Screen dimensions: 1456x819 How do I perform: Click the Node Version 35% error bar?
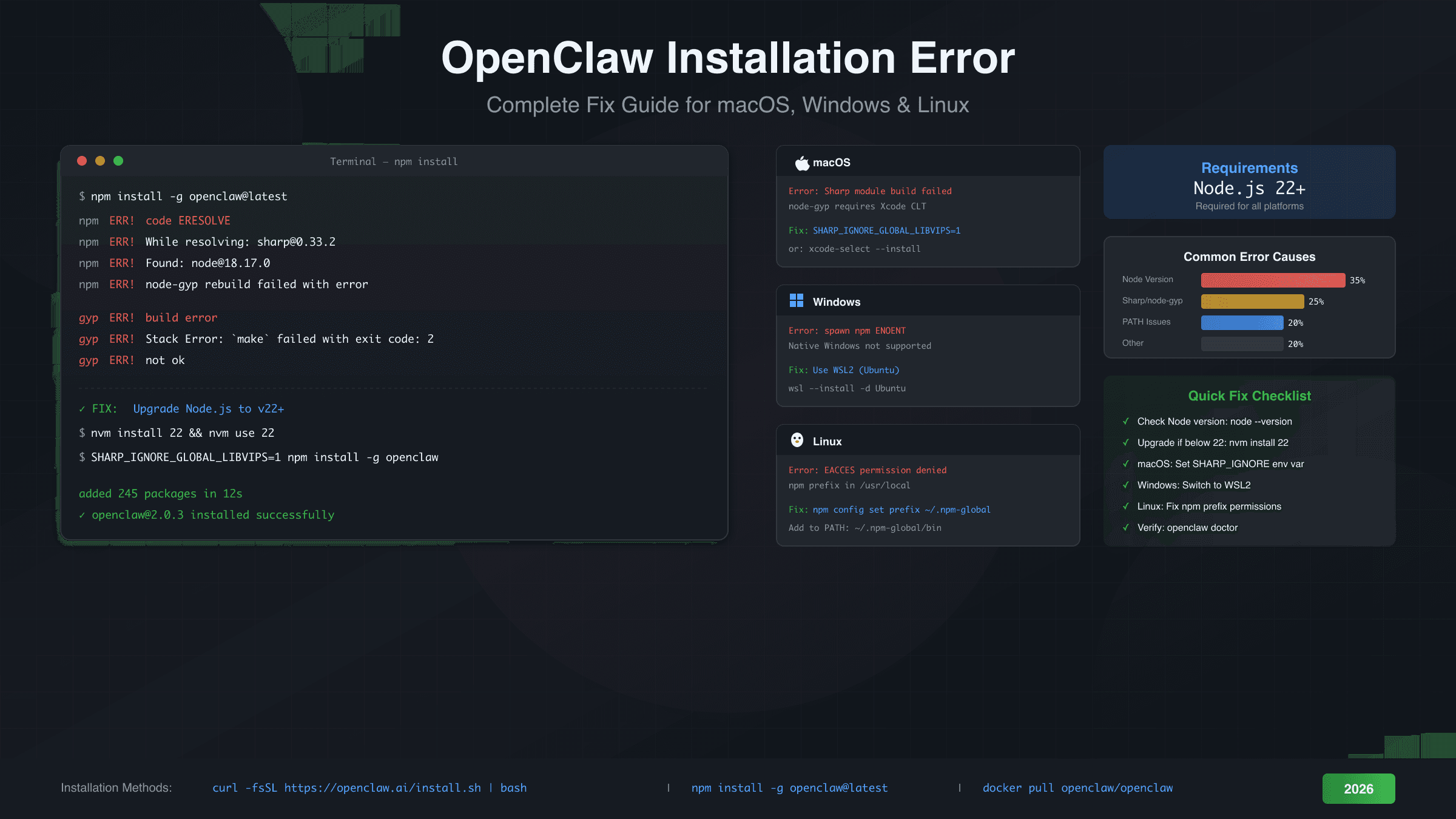click(x=1273, y=280)
